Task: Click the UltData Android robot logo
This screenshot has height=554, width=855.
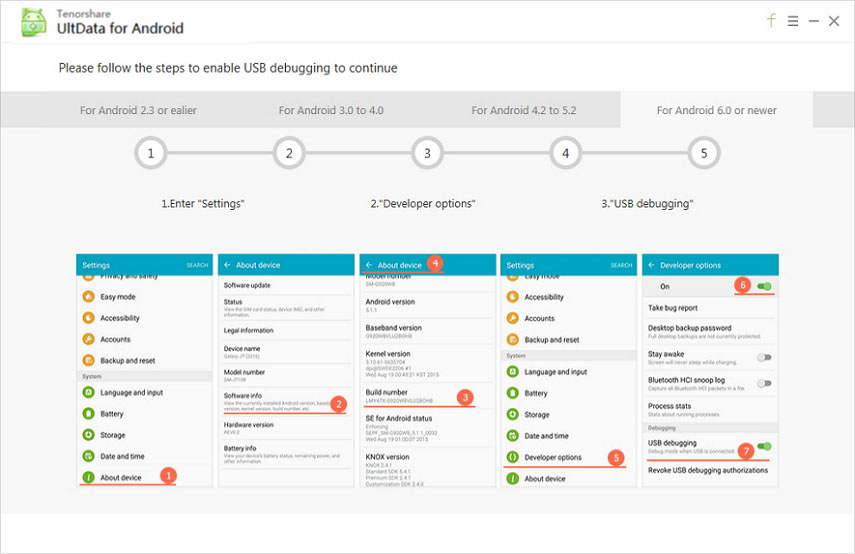Action: point(34,22)
